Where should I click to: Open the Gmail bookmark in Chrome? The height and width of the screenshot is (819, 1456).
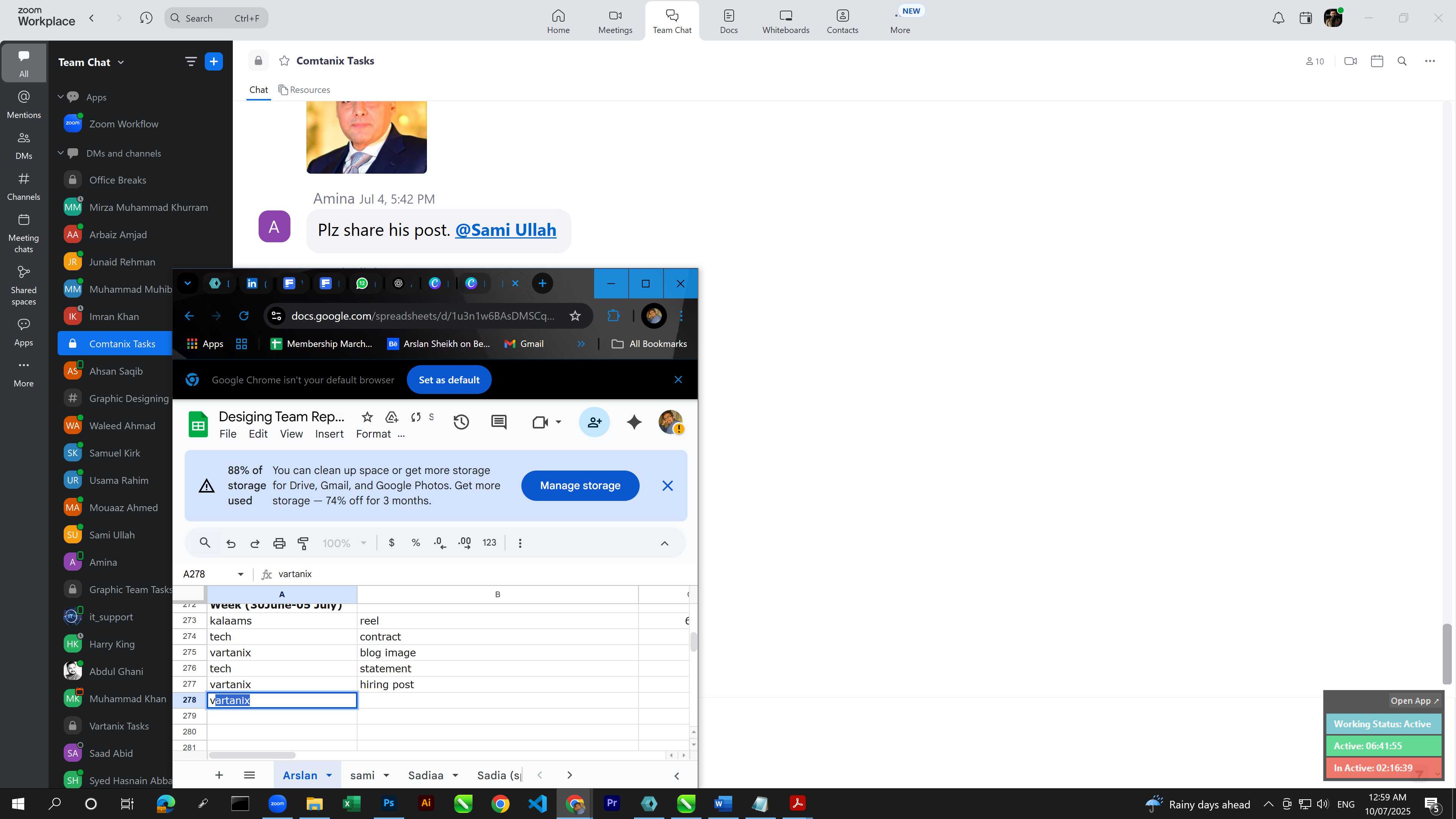point(524,344)
